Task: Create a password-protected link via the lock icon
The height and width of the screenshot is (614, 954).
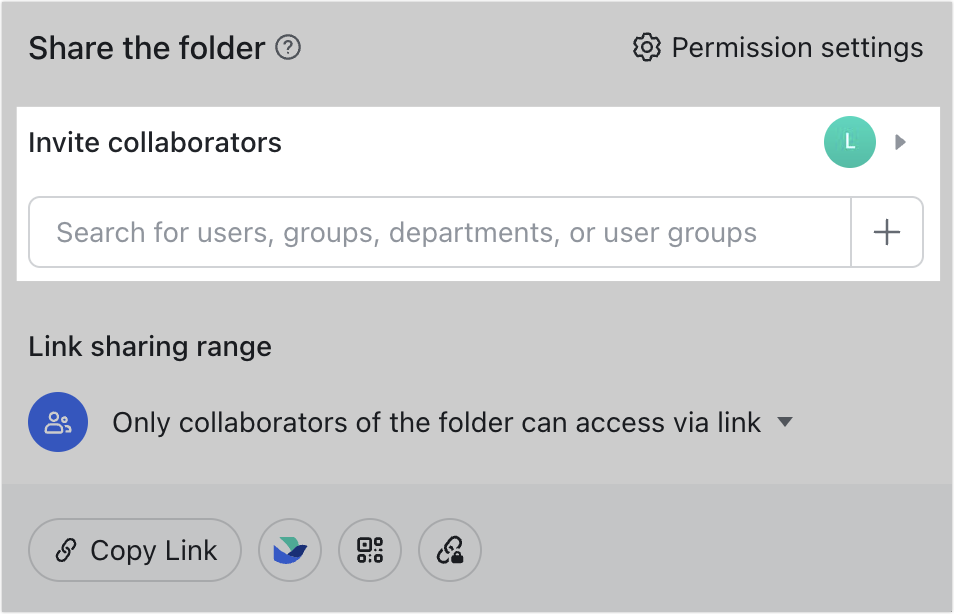Action: coord(450,550)
